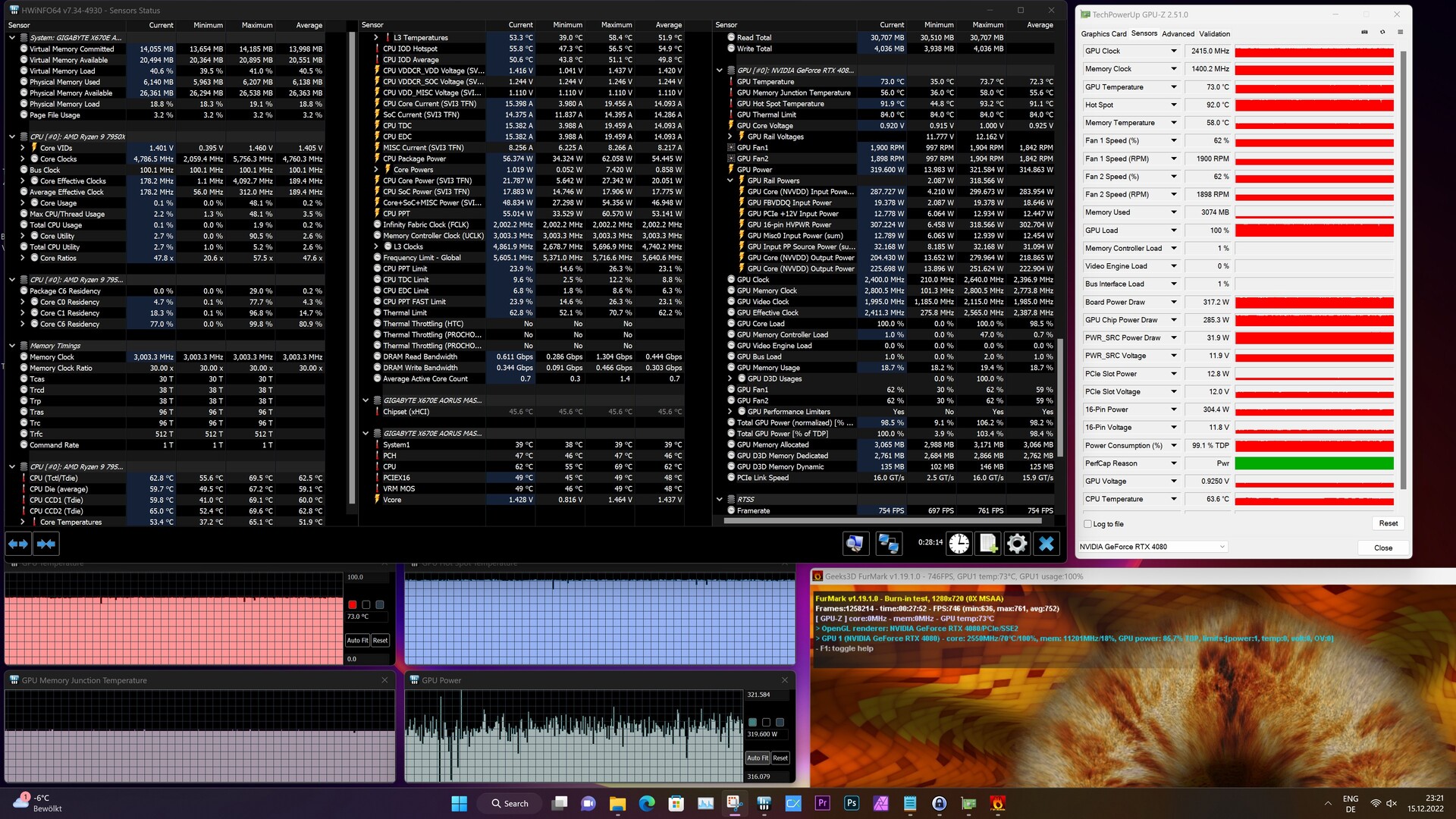Open the GPU Clock sensor dropdown

1173,51
